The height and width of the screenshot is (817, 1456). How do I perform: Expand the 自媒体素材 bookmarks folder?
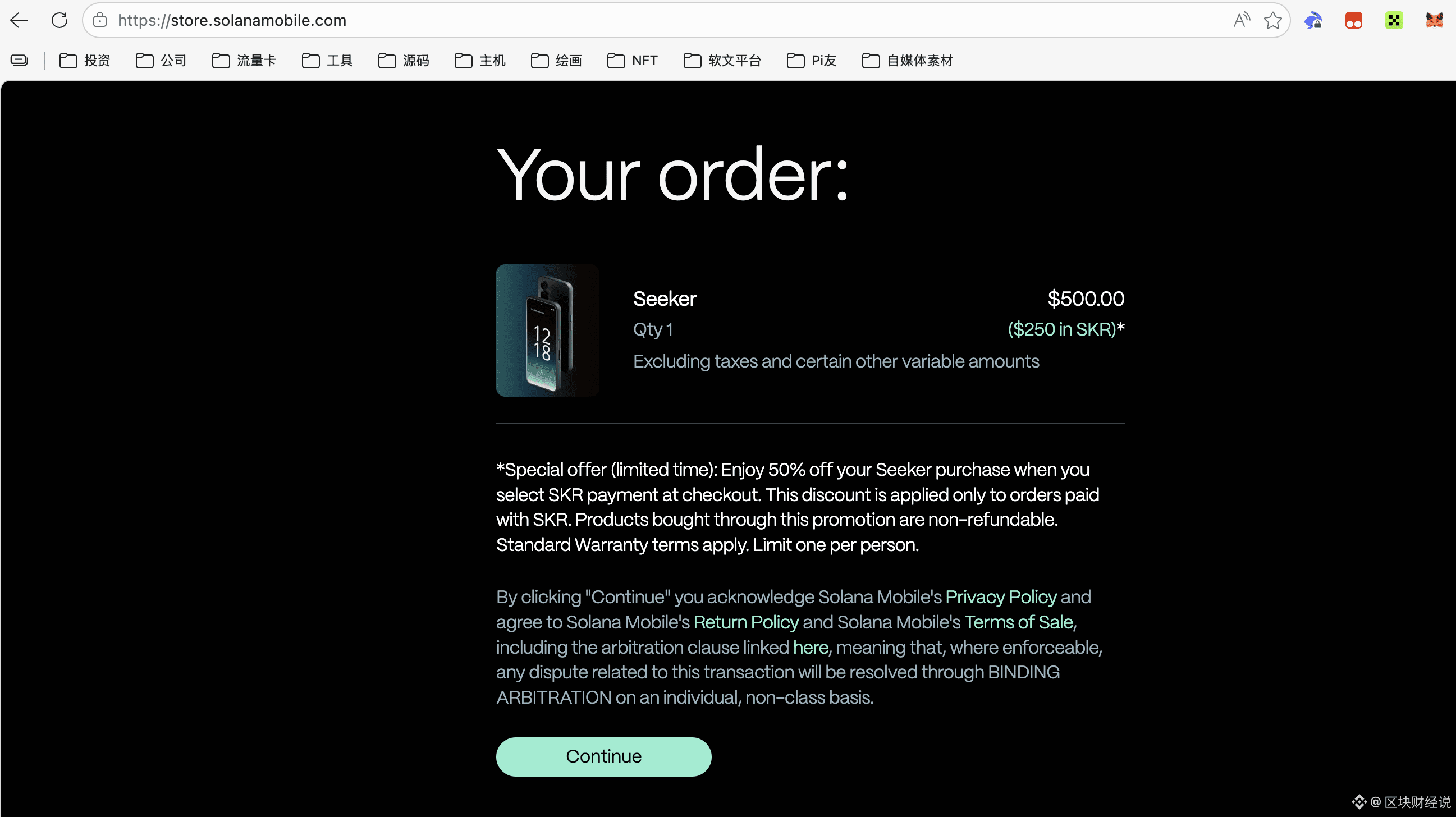[907, 61]
